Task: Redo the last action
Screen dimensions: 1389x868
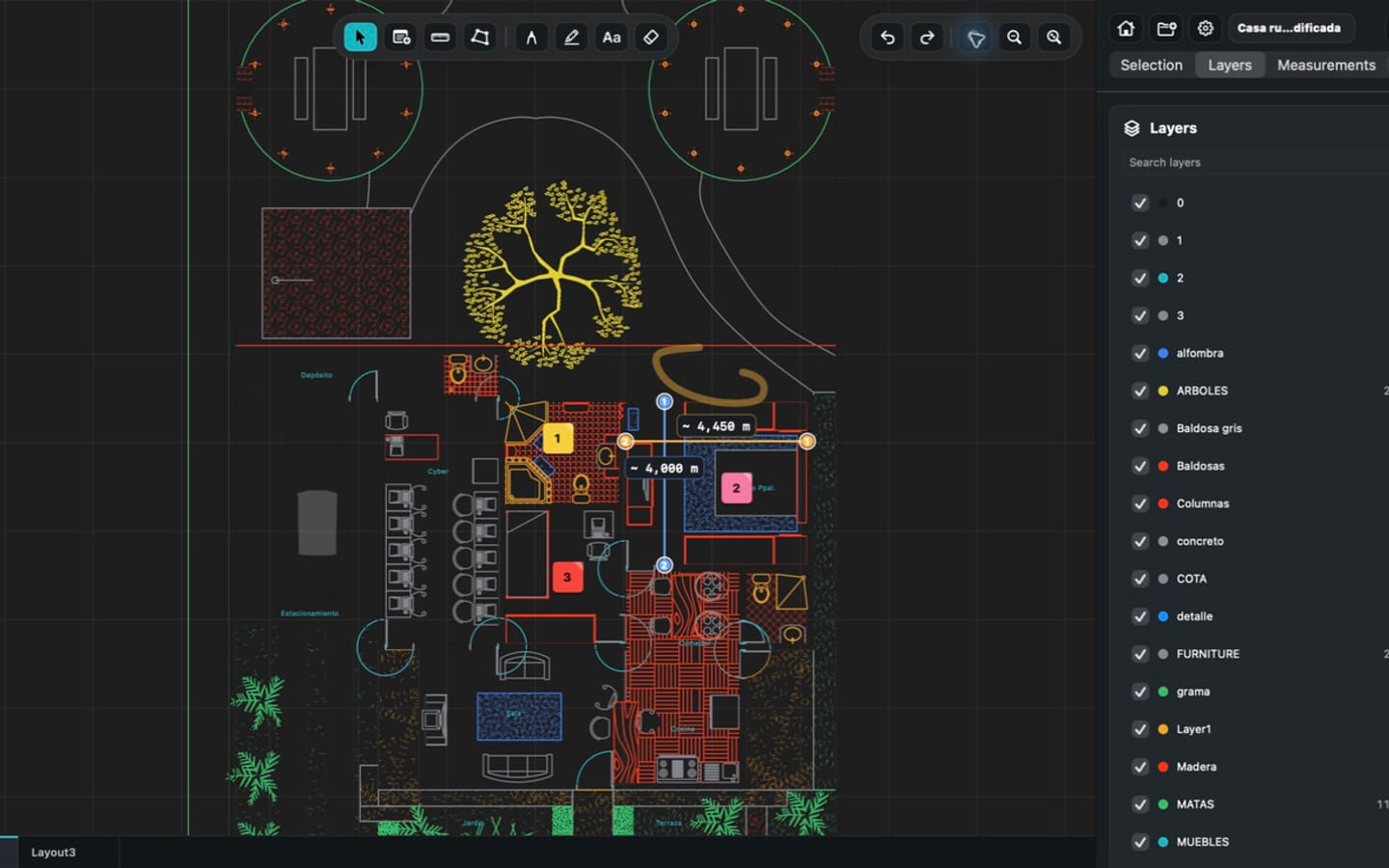Action: pos(927,38)
